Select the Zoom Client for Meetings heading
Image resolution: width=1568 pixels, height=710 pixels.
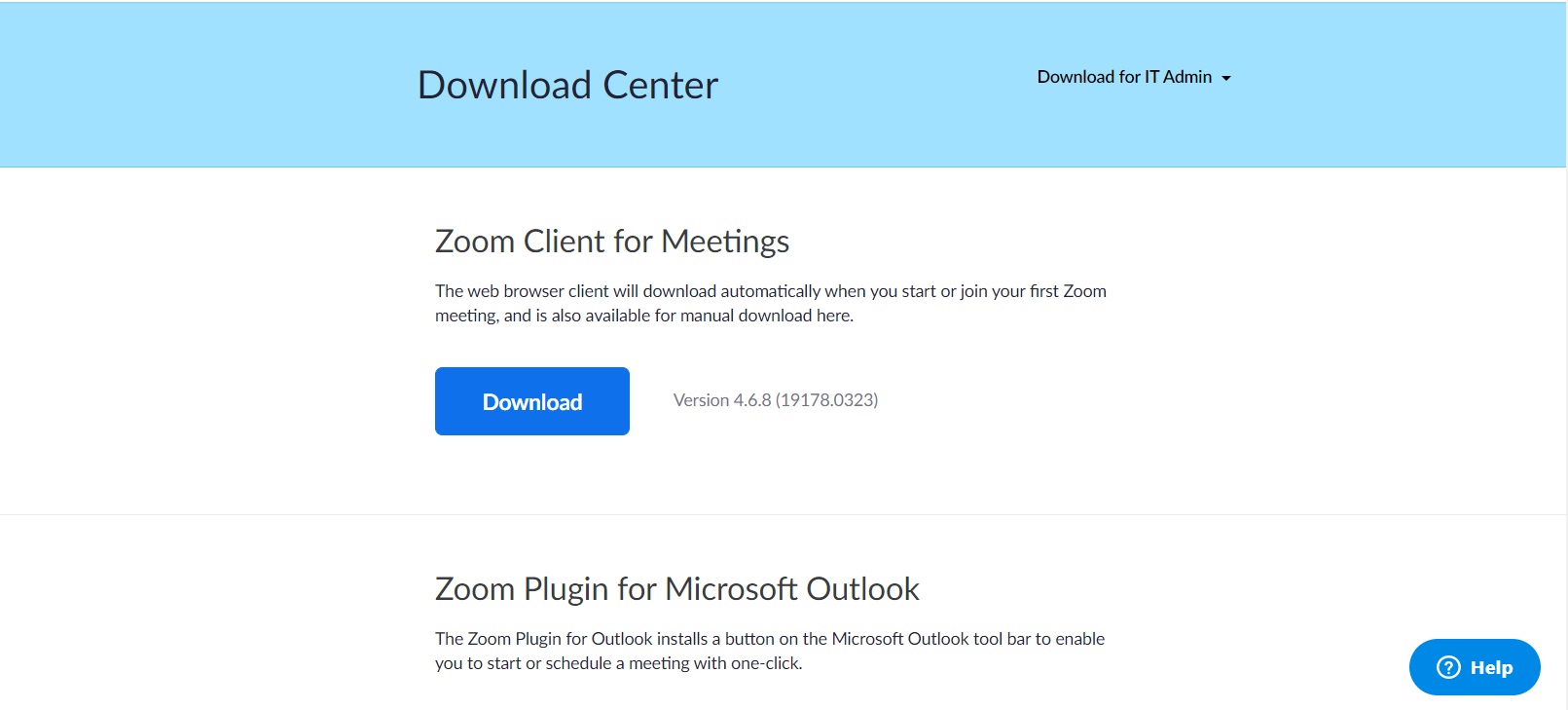(612, 241)
